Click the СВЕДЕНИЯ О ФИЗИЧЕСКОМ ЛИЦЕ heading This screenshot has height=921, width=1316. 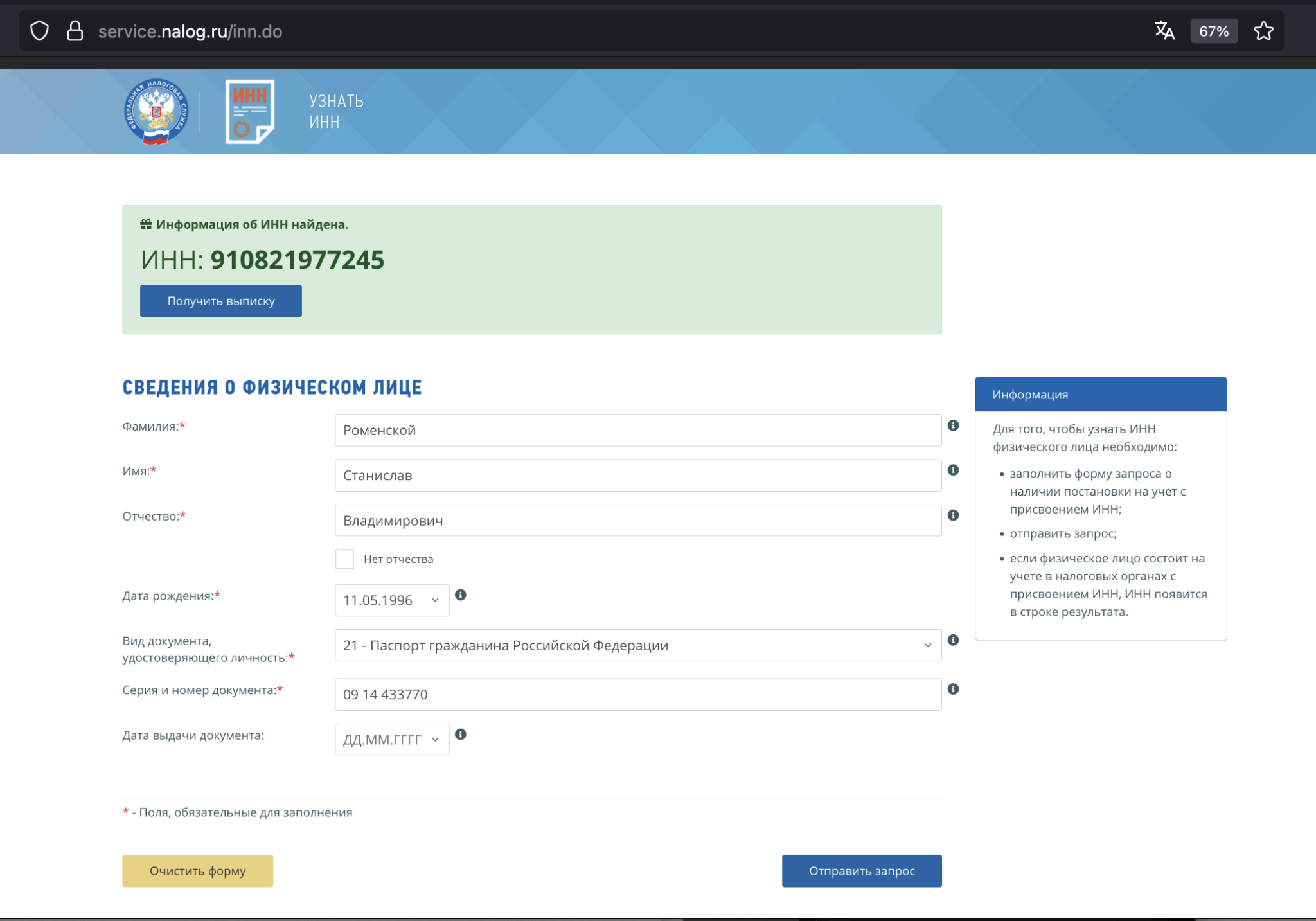click(272, 388)
